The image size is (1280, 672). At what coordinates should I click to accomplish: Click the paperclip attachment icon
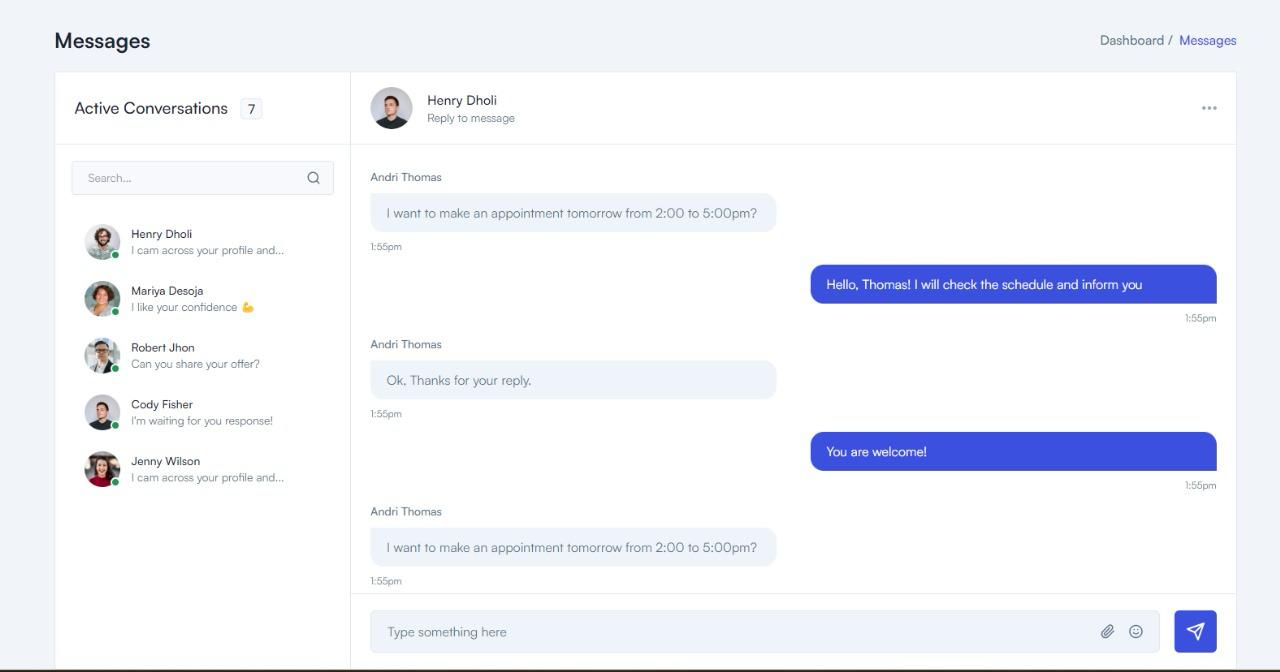(x=1107, y=631)
